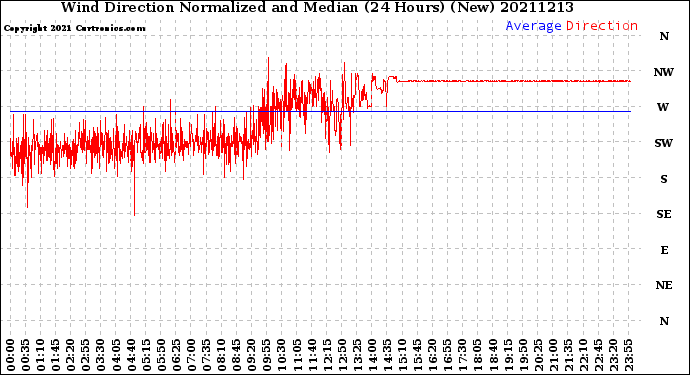This screenshot has height=375, width=690.
Task: Click the 19:15 time label
Action: pyautogui.click(x=507, y=355)
